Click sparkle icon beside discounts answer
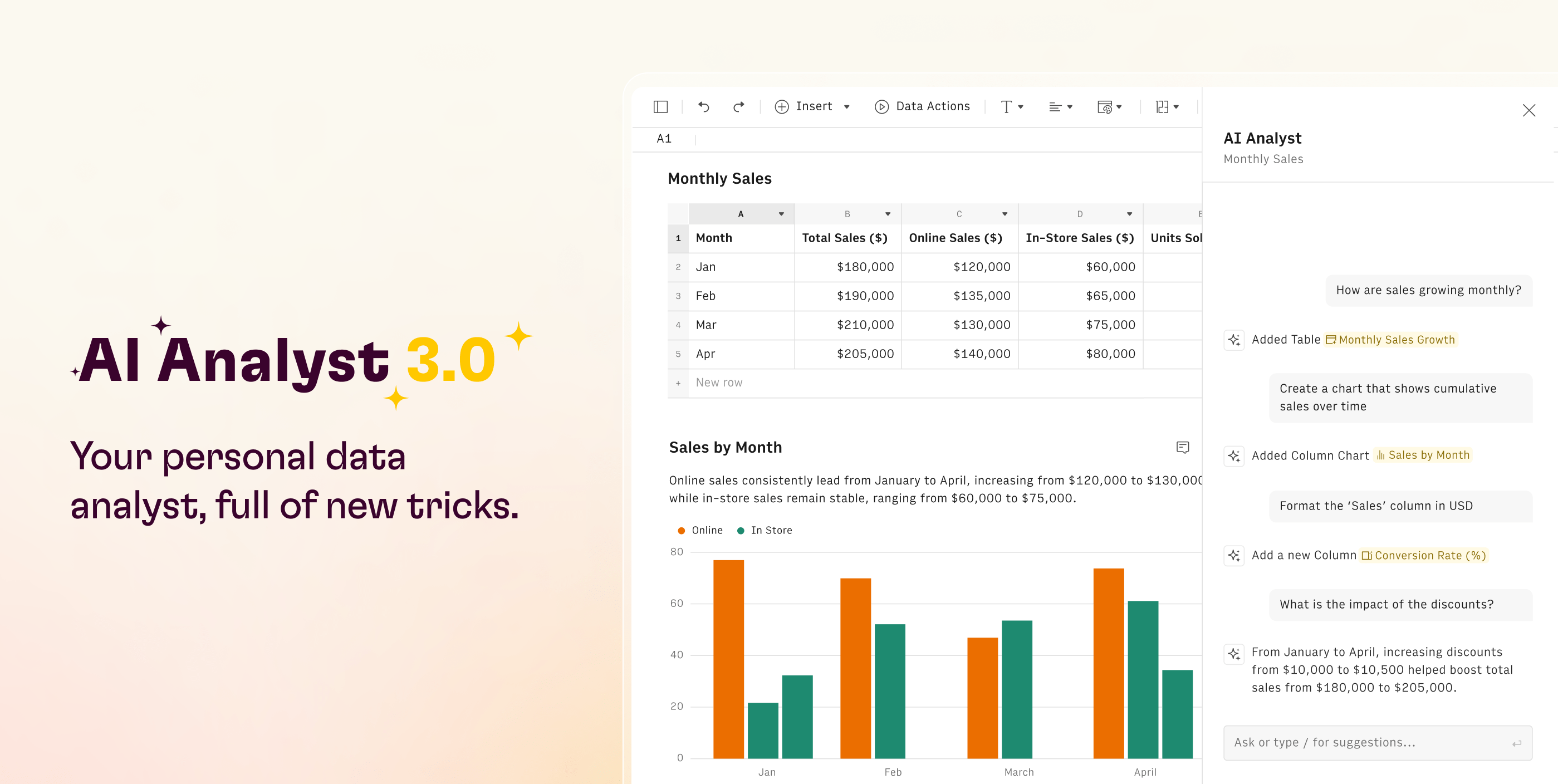The image size is (1558, 784). 1234,654
